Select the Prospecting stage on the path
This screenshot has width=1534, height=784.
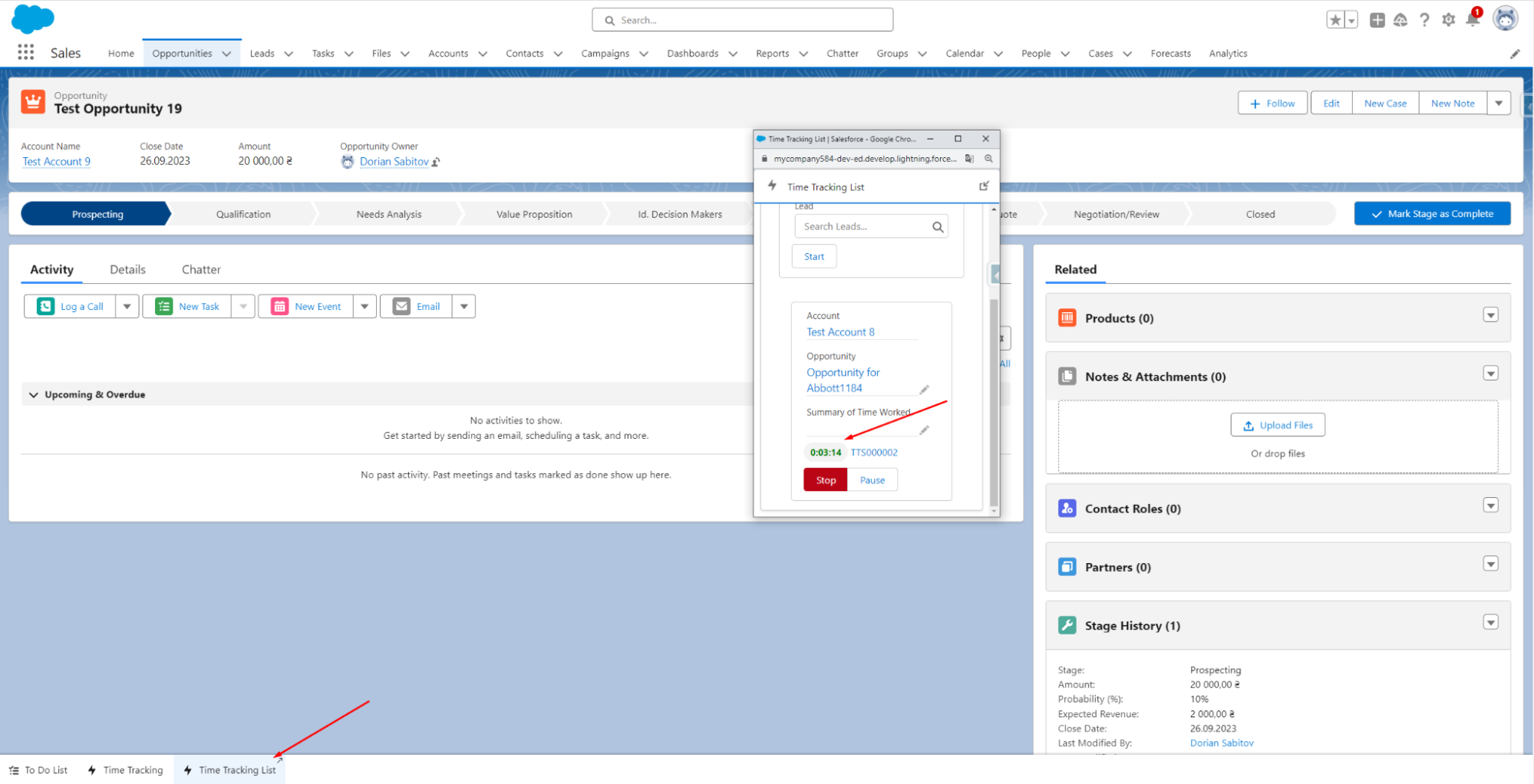97,213
